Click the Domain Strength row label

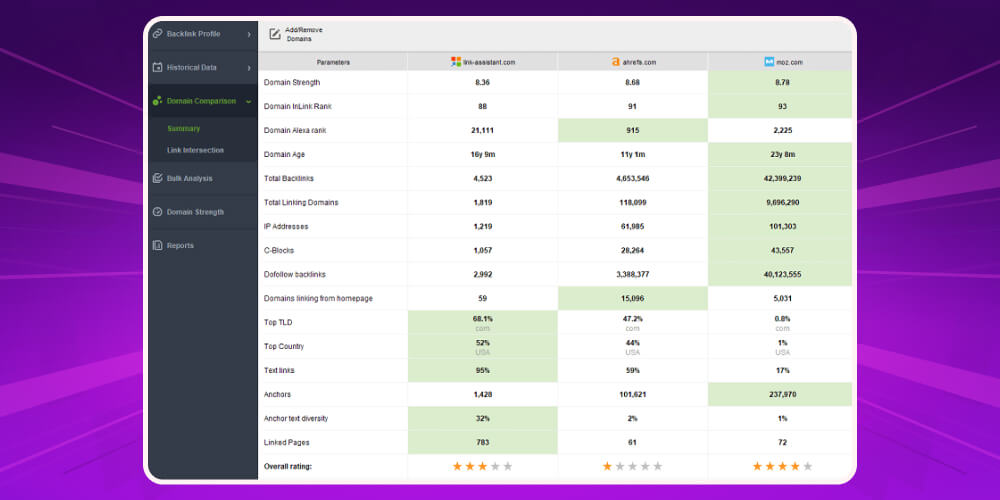tap(292, 82)
